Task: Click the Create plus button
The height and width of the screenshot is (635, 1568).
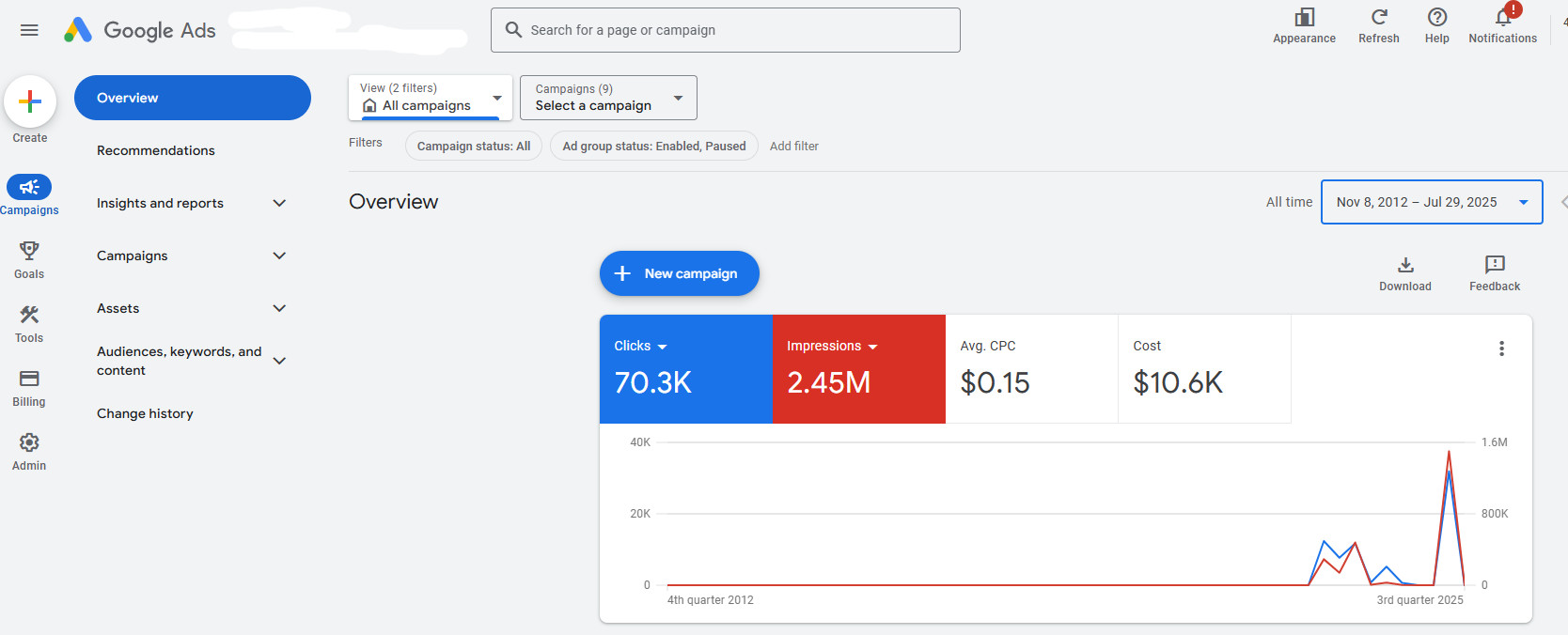Action: point(30,101)
